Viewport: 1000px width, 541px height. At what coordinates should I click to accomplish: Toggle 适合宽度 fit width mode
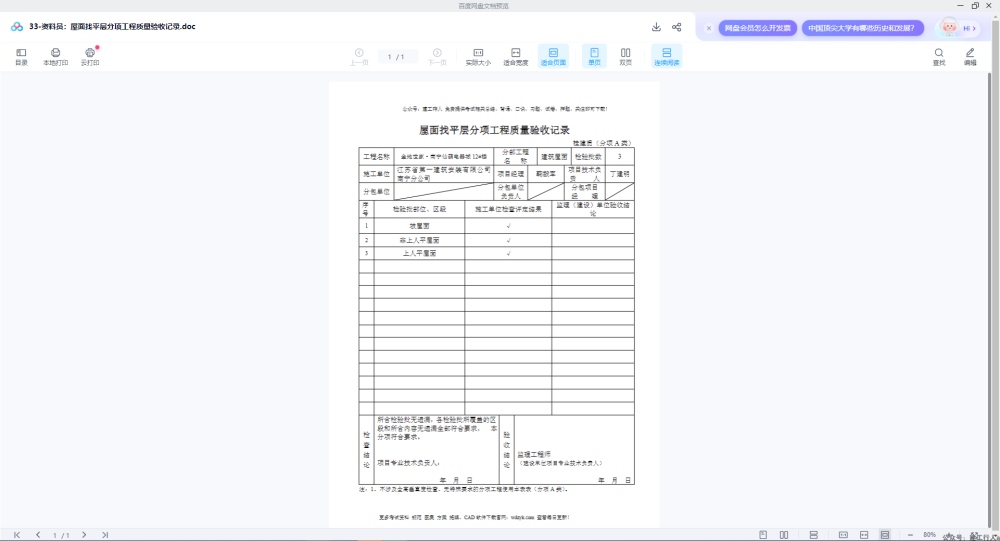pyautogui.click(x=516, y=56)
